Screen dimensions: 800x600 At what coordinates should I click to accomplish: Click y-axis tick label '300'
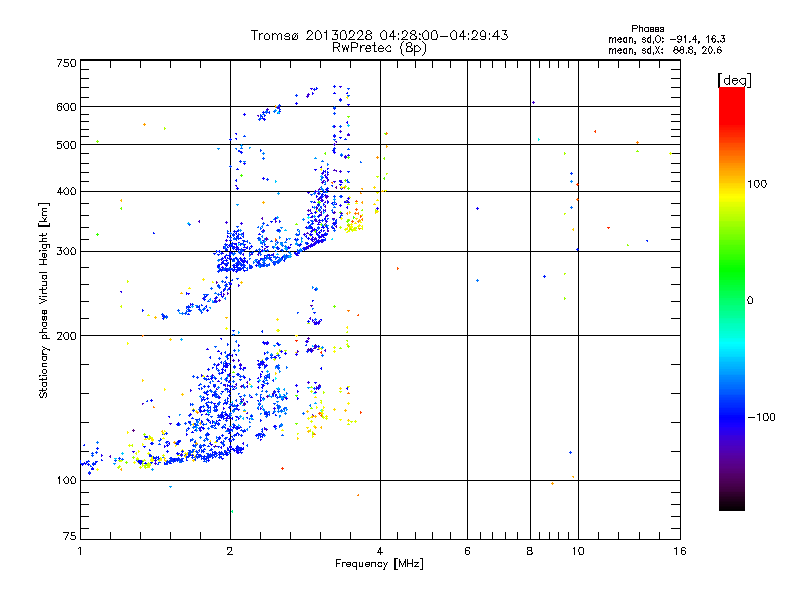pos(66,252)
